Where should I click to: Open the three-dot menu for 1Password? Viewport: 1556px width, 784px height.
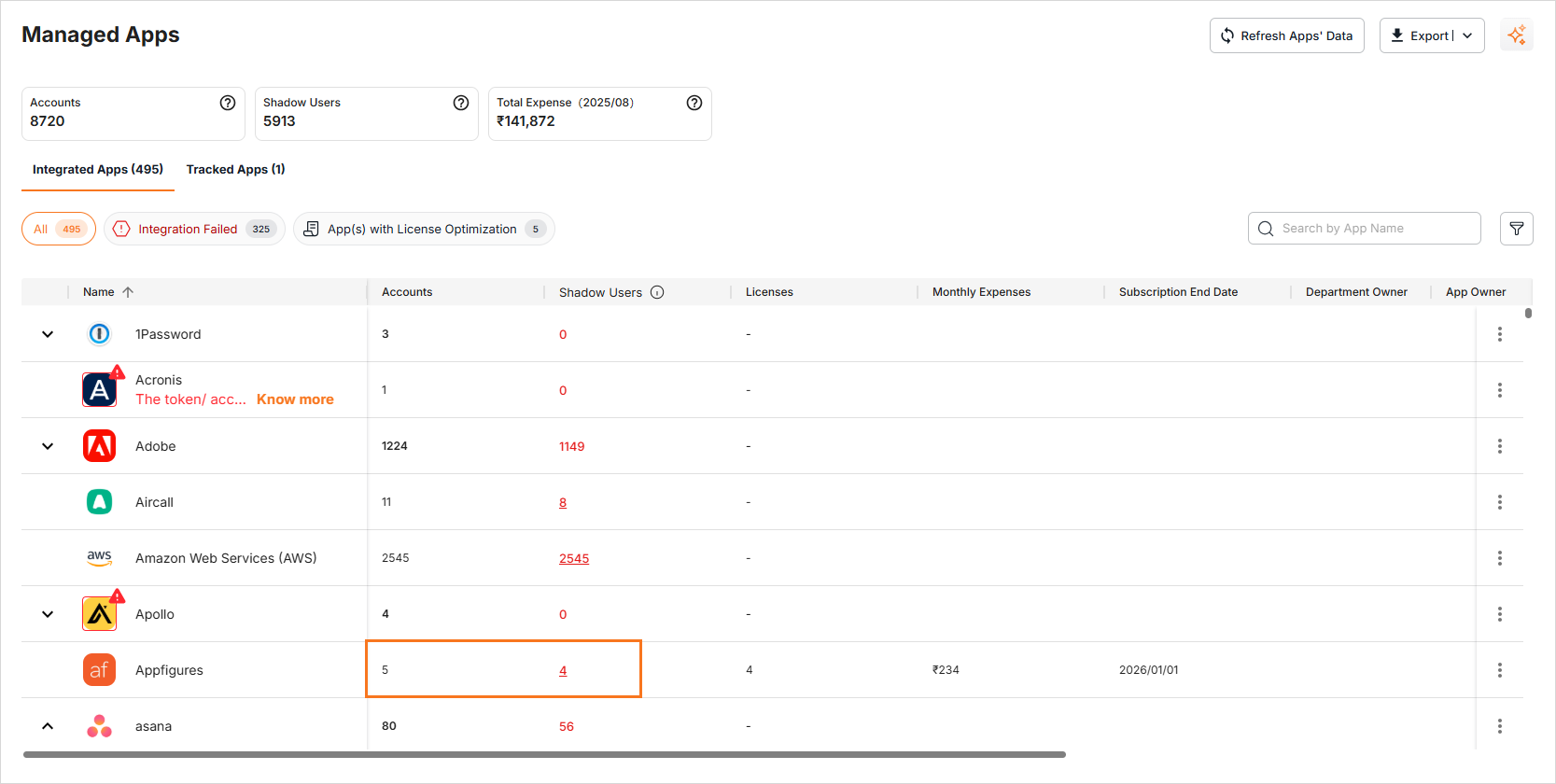click(x=1500, y=334)
